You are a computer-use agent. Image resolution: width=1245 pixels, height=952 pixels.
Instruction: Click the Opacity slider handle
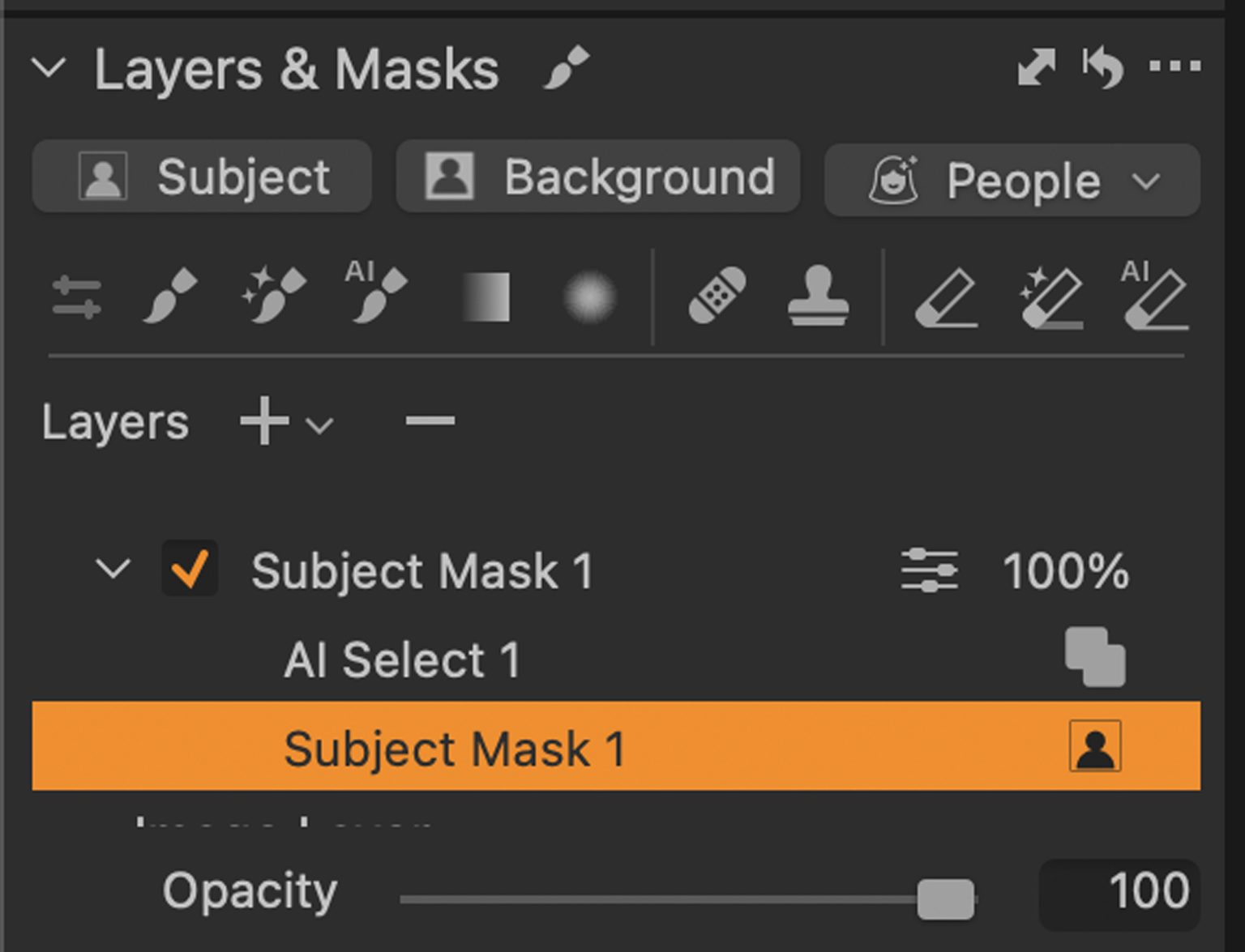[x=945, y=899]
